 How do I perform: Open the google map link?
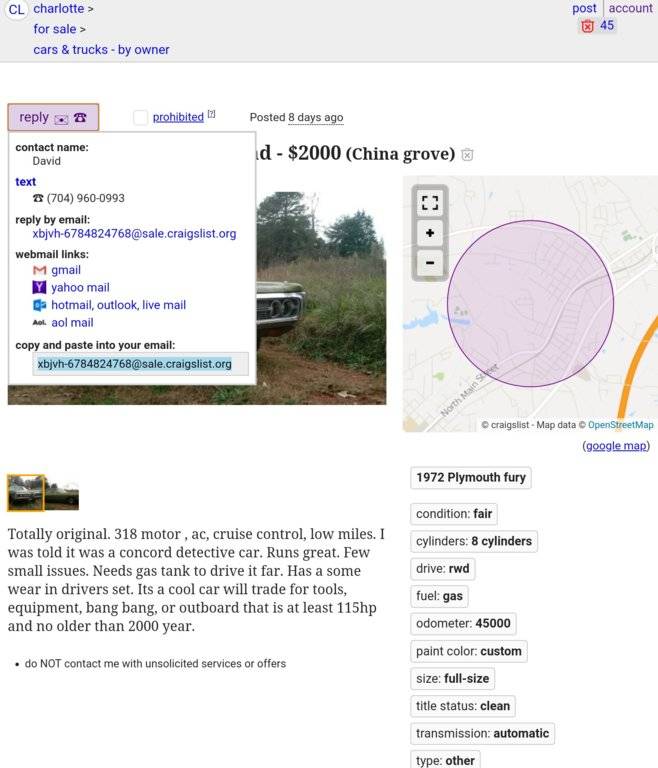(x=615, y=446)
